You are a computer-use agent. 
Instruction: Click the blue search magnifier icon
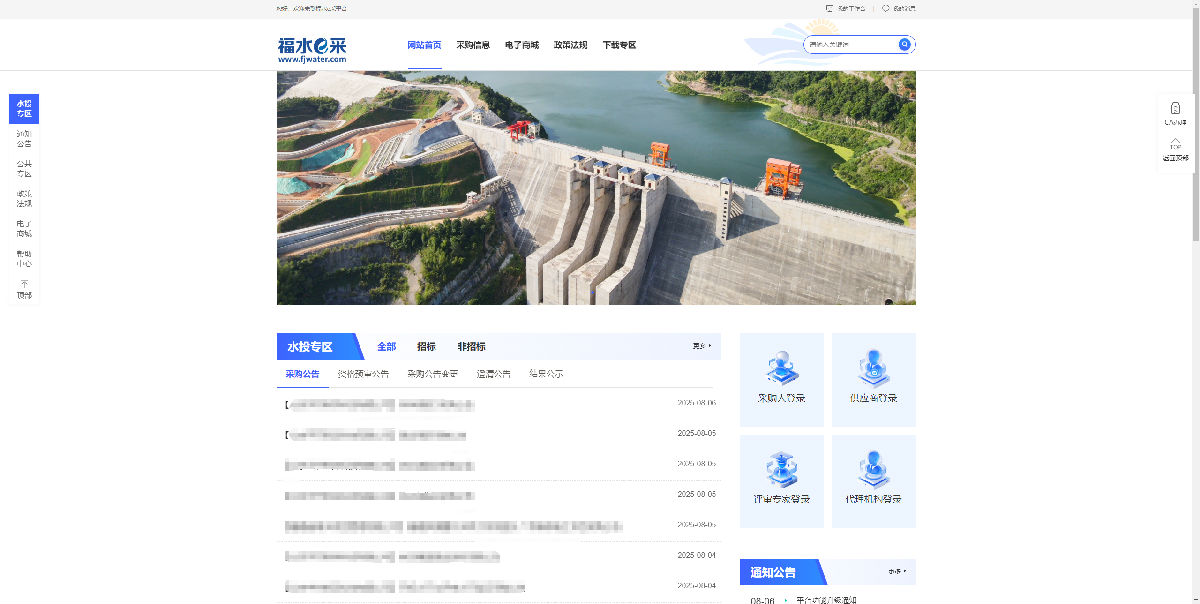click(x=903, y=44)
